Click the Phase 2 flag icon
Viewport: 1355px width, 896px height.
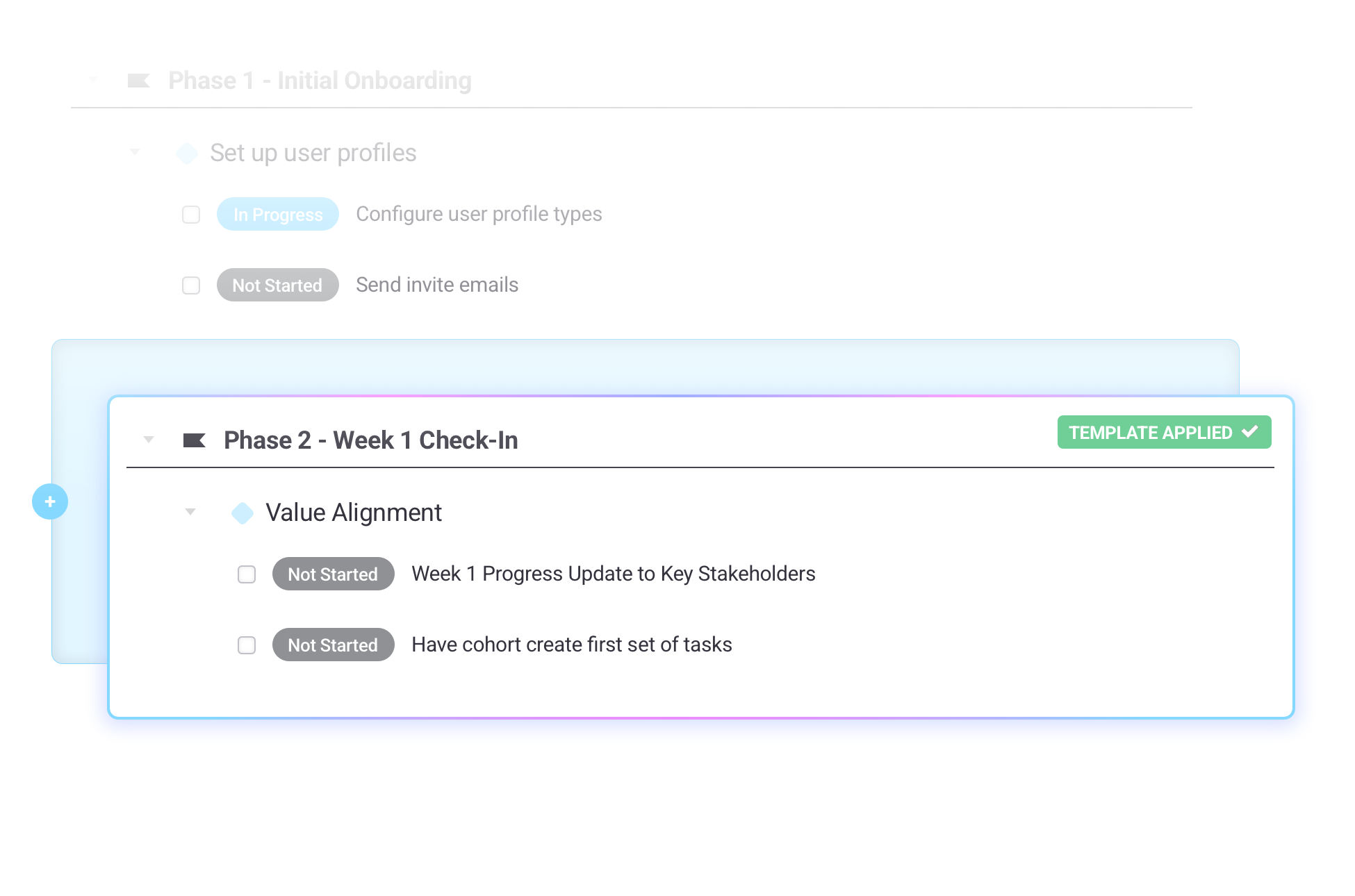194,440
